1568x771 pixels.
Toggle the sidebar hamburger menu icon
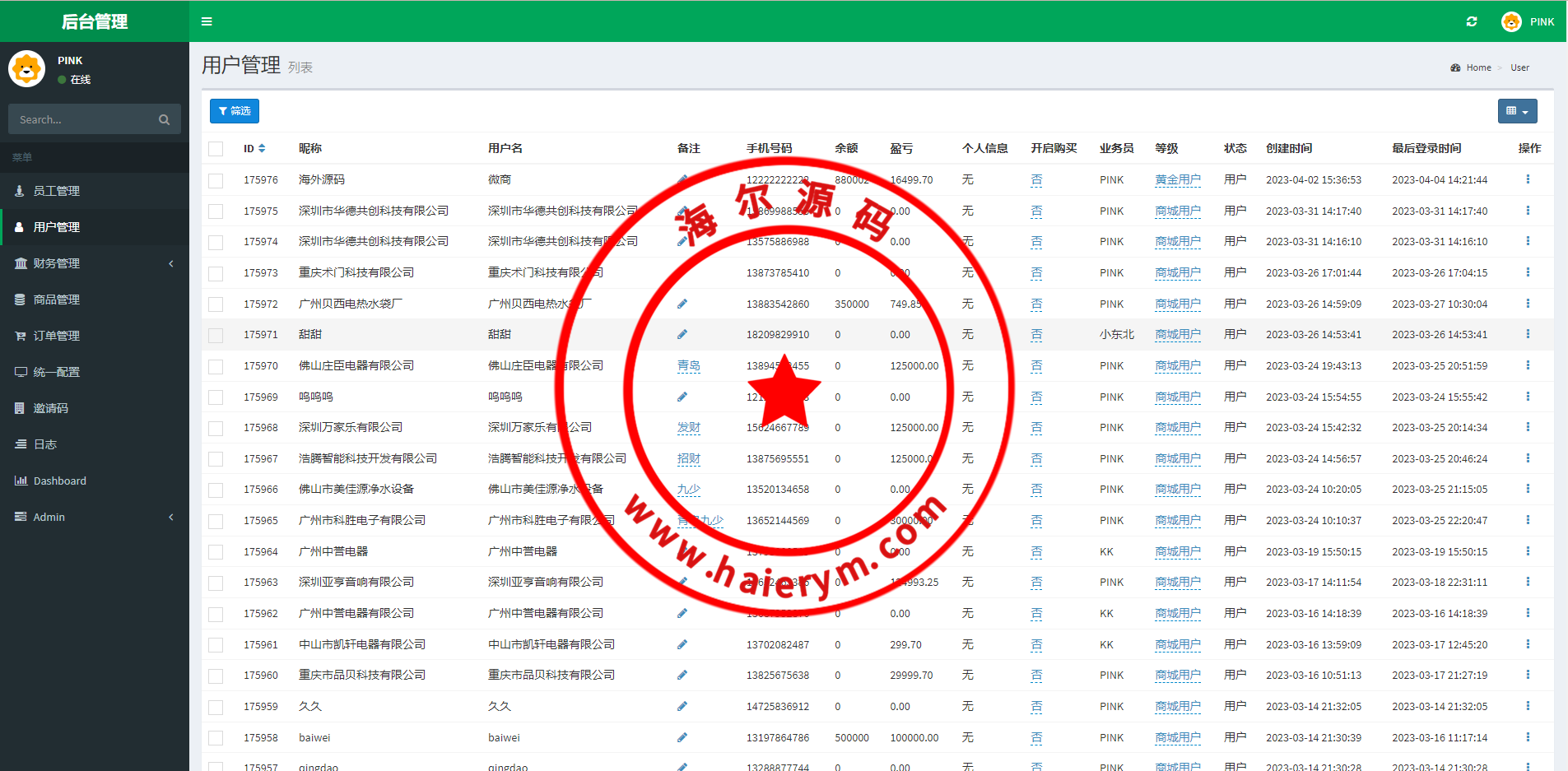pos(207,21)
